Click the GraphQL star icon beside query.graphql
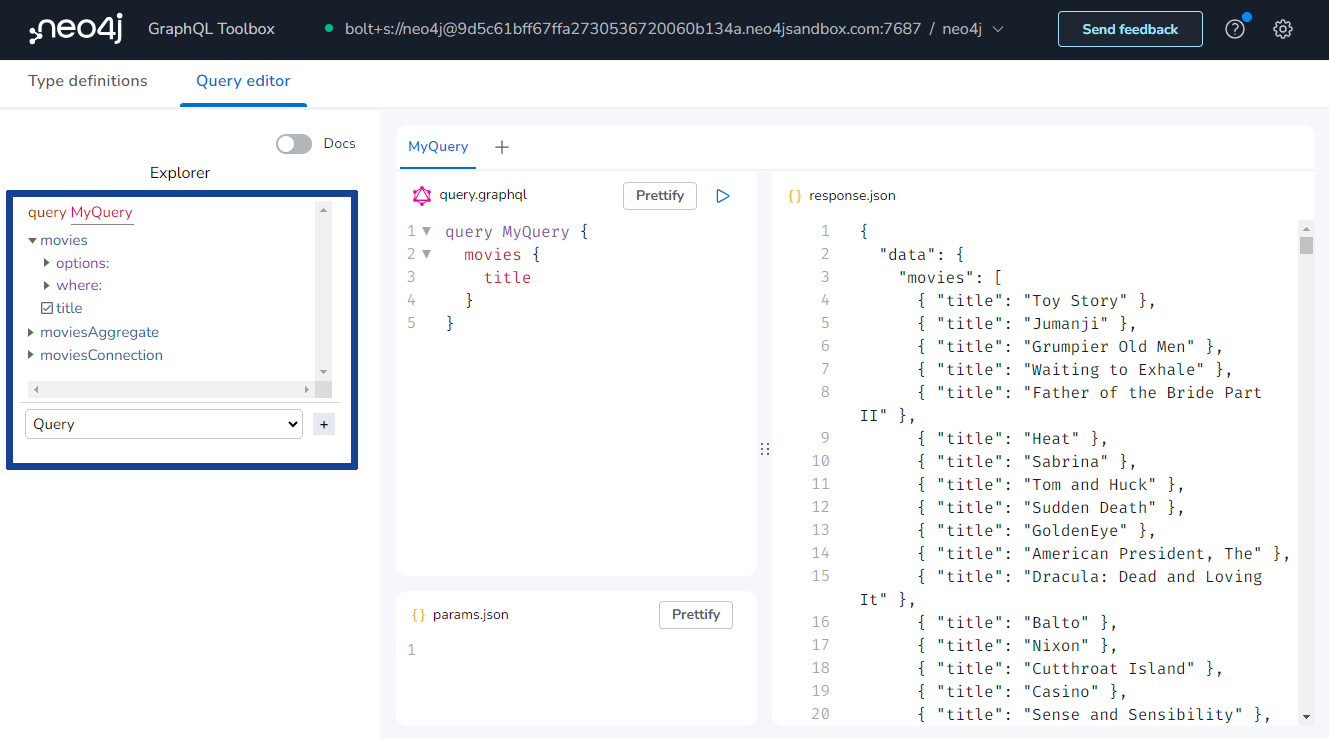This screenshot has height=738, width=1329. click(x=422, y=195)
